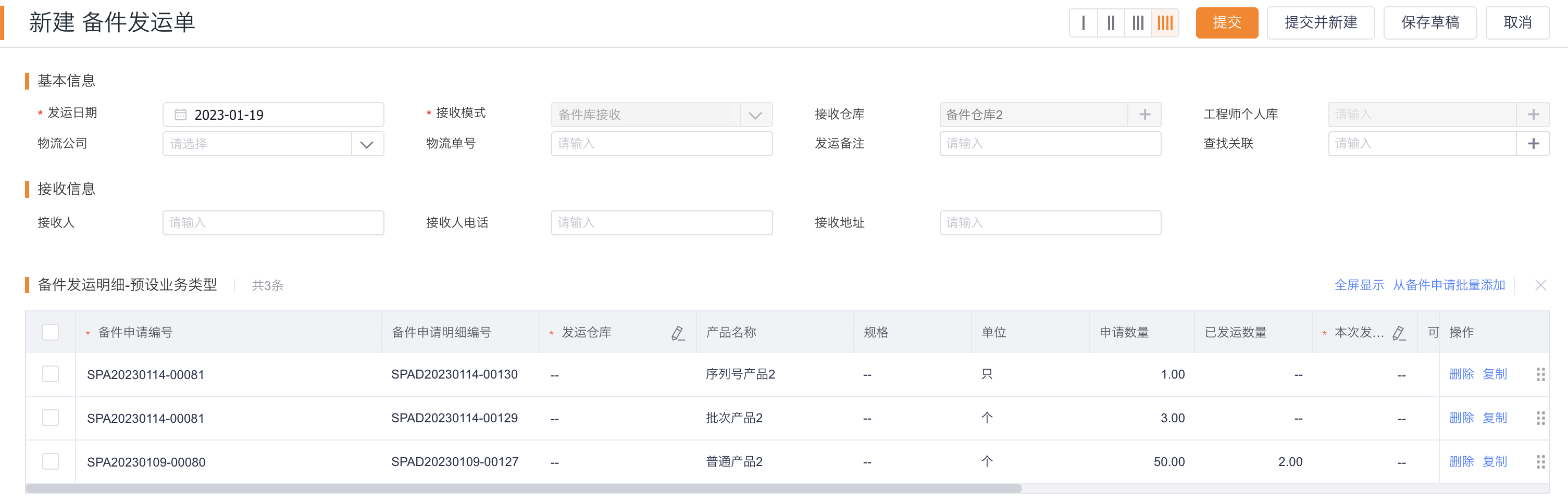Focus the 接收地址 input field
The height and width of the screenshot is (503, 1568).
pos(1050,223)
